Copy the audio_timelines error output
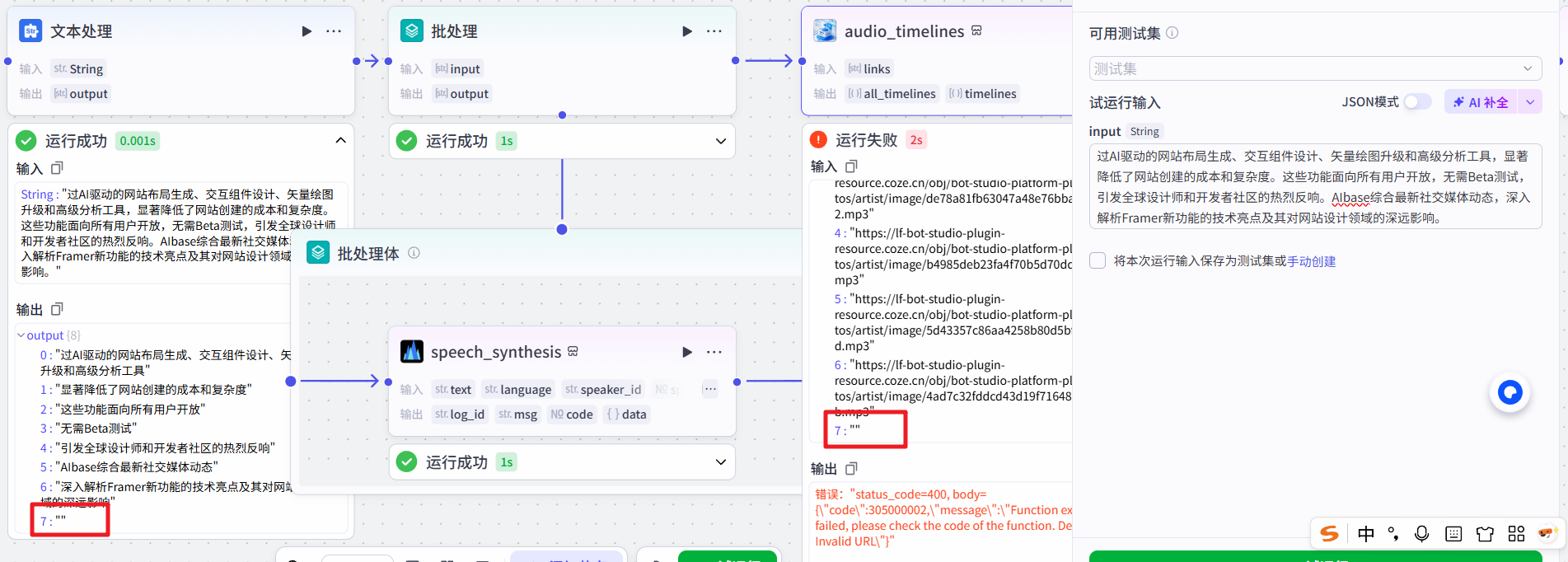Viewport: 1568px width, 562px height. coord(851,468)
